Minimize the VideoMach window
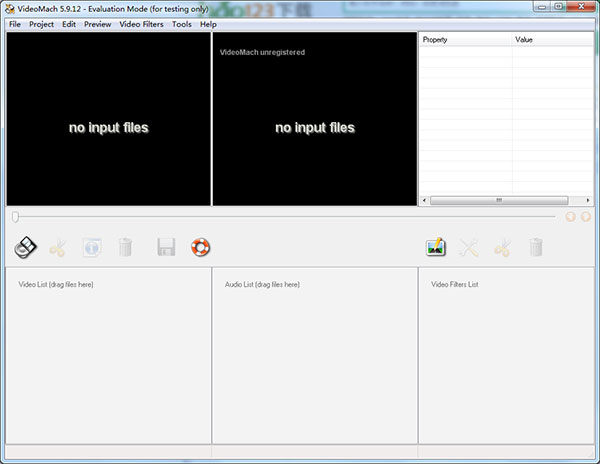The image size is (600, 464). (x=542, y=7)
